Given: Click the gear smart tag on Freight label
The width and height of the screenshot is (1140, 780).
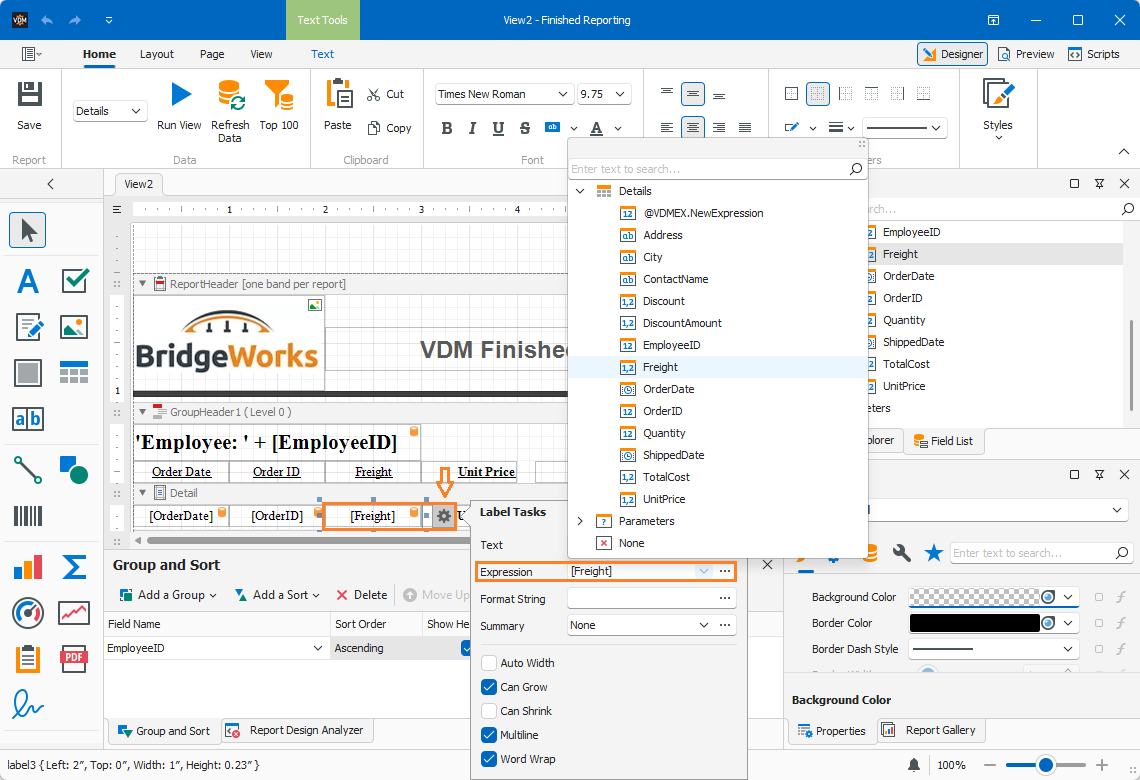Looking at the screenshot, I should point(443,516).
